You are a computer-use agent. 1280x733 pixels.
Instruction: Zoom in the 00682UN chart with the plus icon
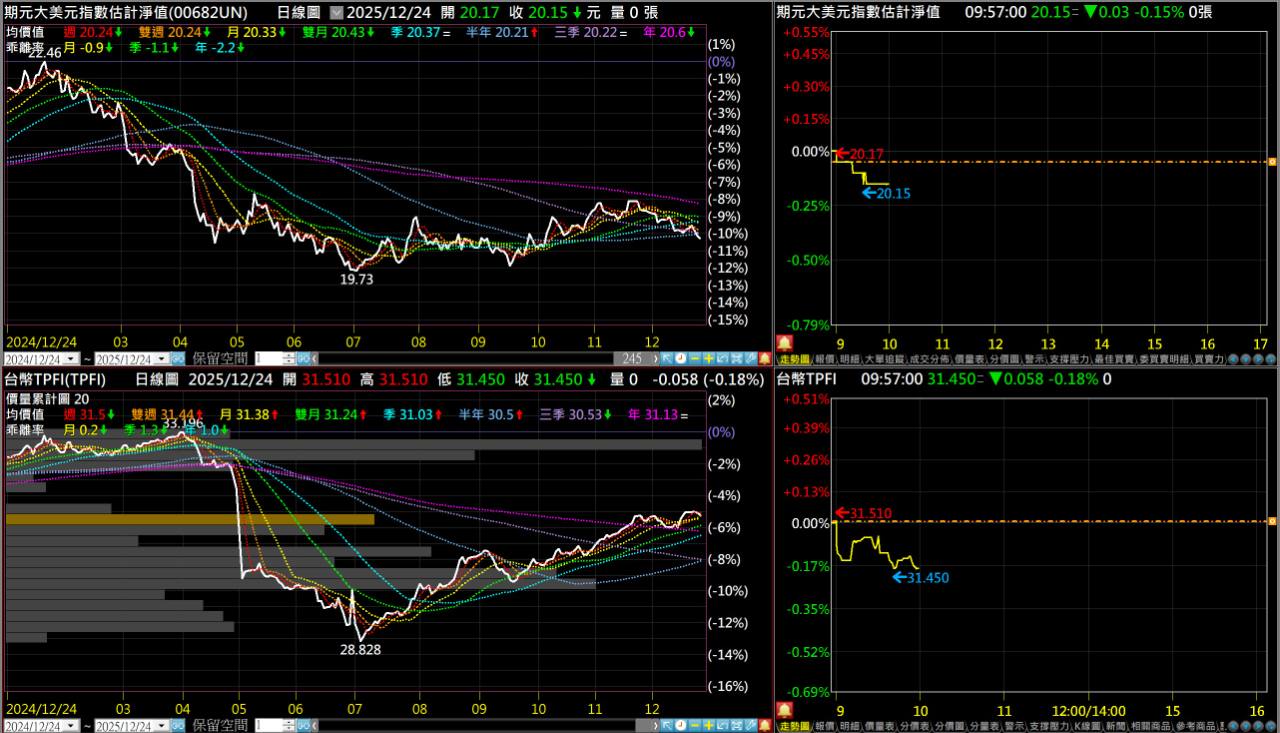point(708,358)
